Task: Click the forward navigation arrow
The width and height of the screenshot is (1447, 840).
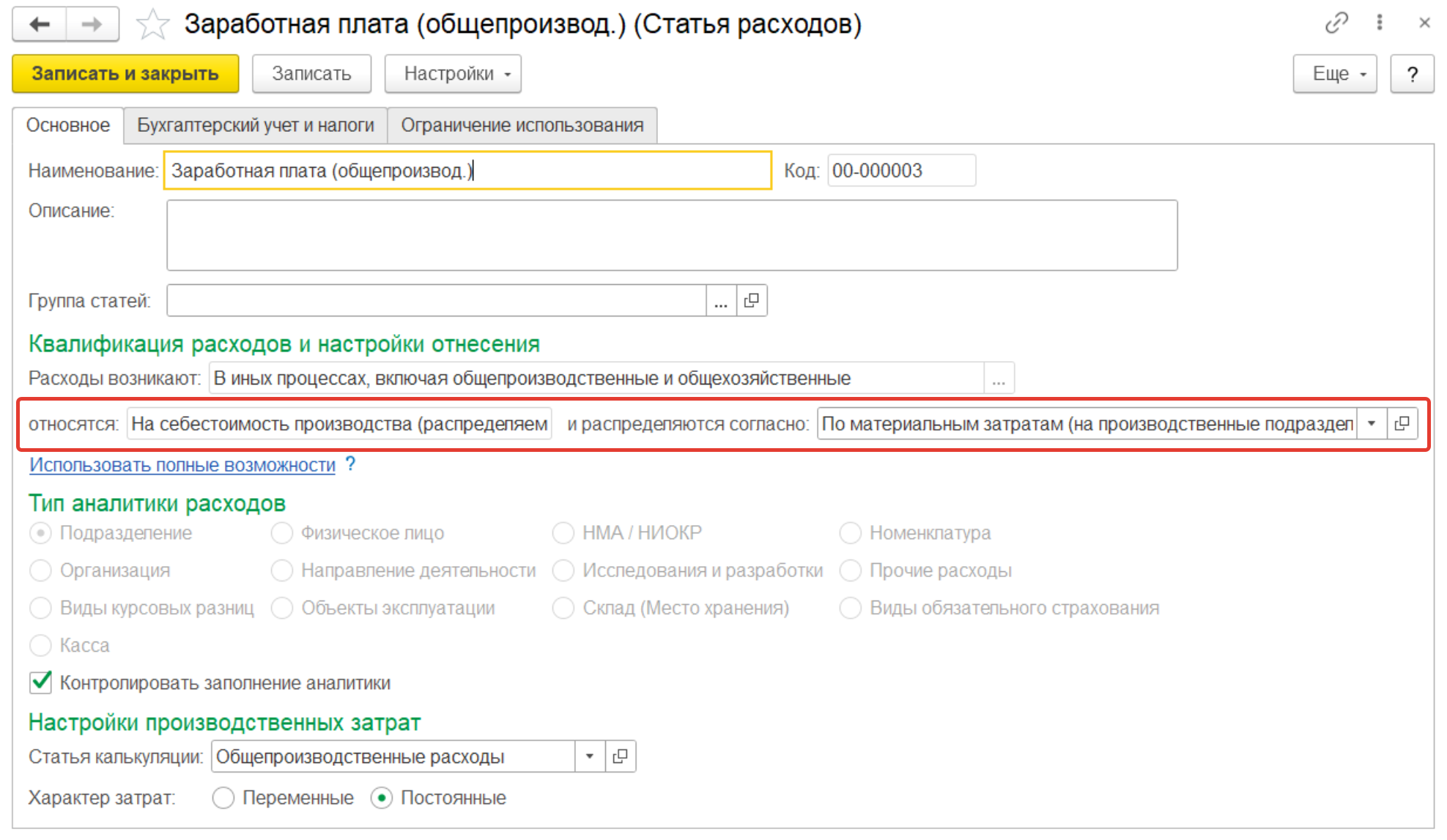Action: (92, 25)
